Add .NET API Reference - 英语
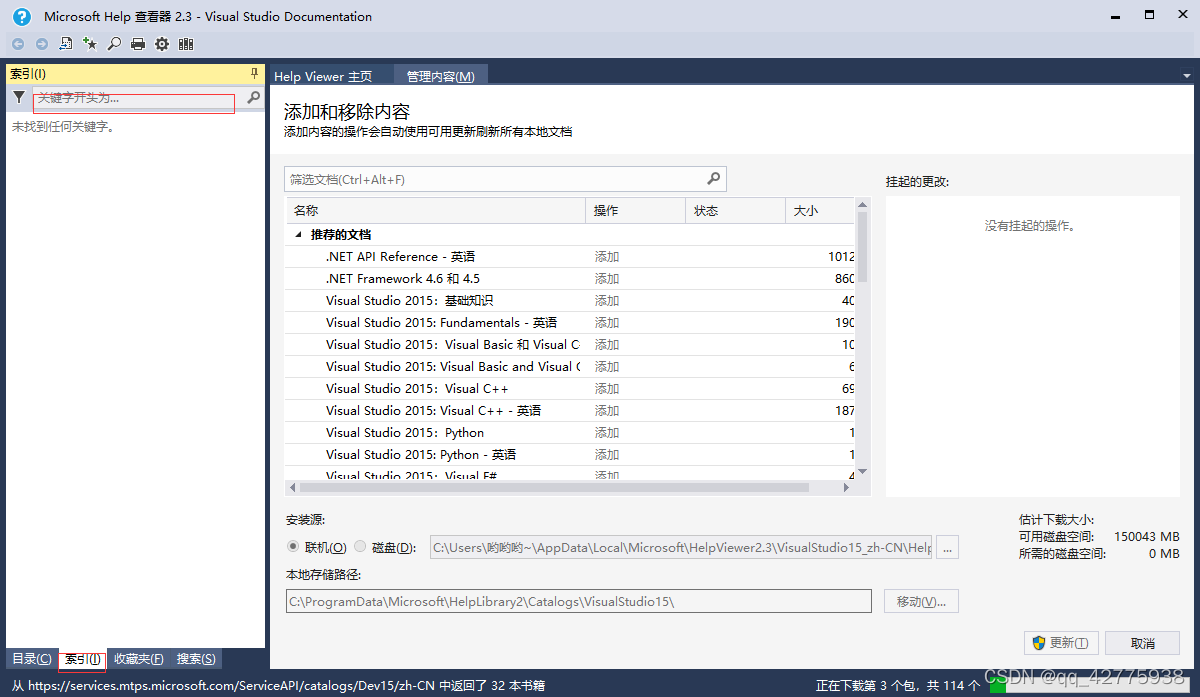Screen dimensions: 1200x697 607,257
